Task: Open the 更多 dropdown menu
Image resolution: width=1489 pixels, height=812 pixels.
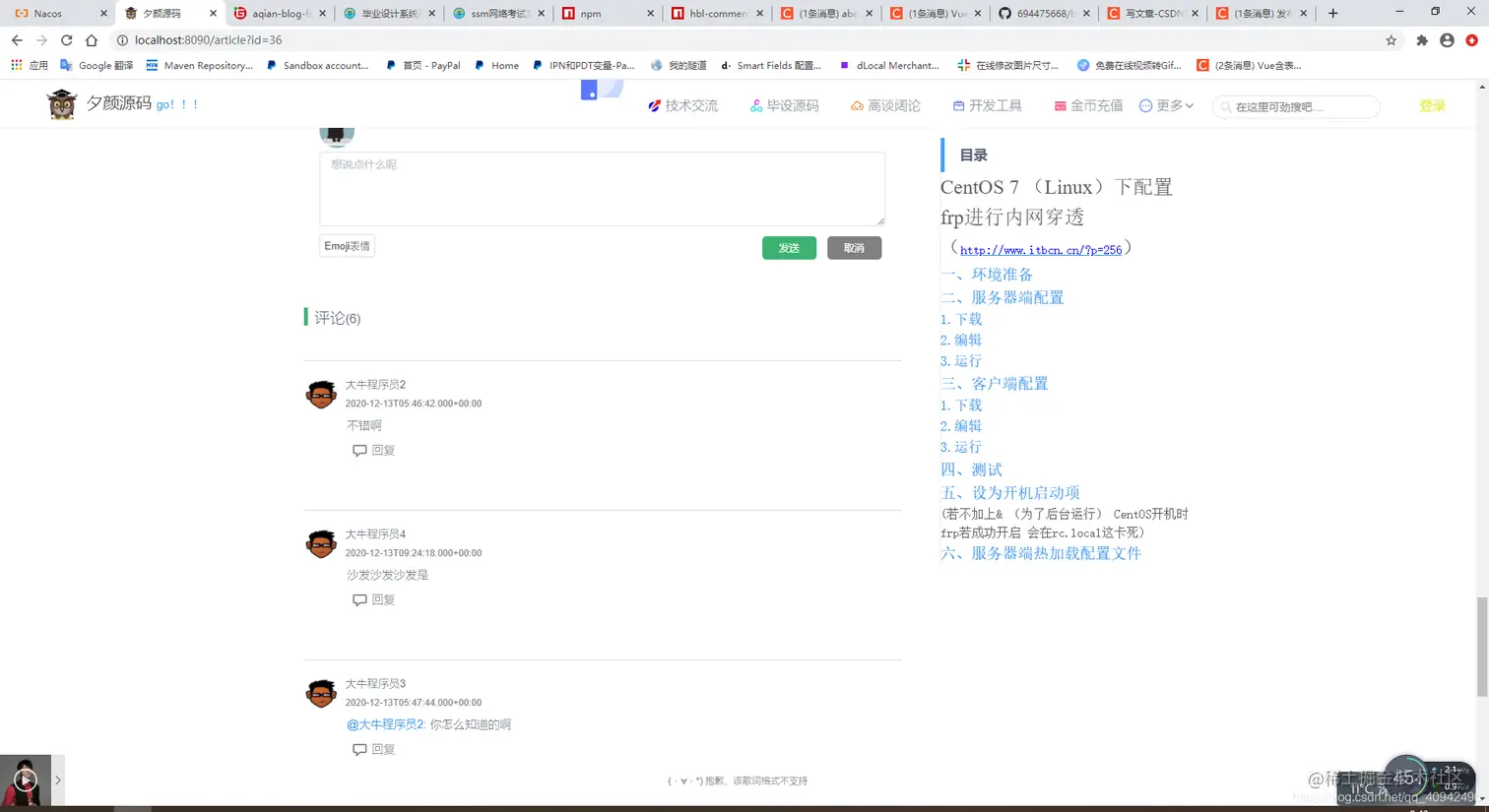Action: (x=1170, y=105)
